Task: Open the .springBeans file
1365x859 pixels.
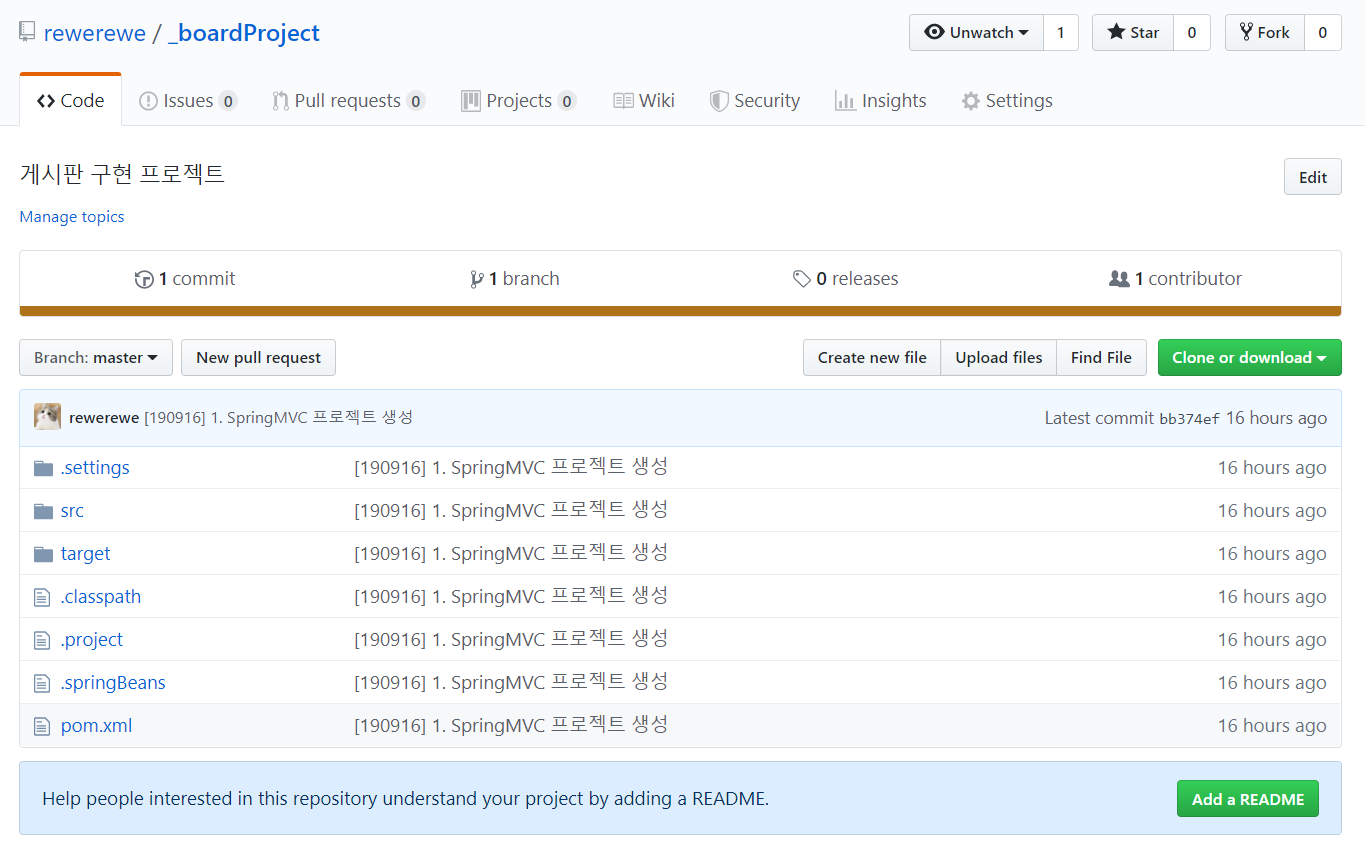Action: point(113,683)
